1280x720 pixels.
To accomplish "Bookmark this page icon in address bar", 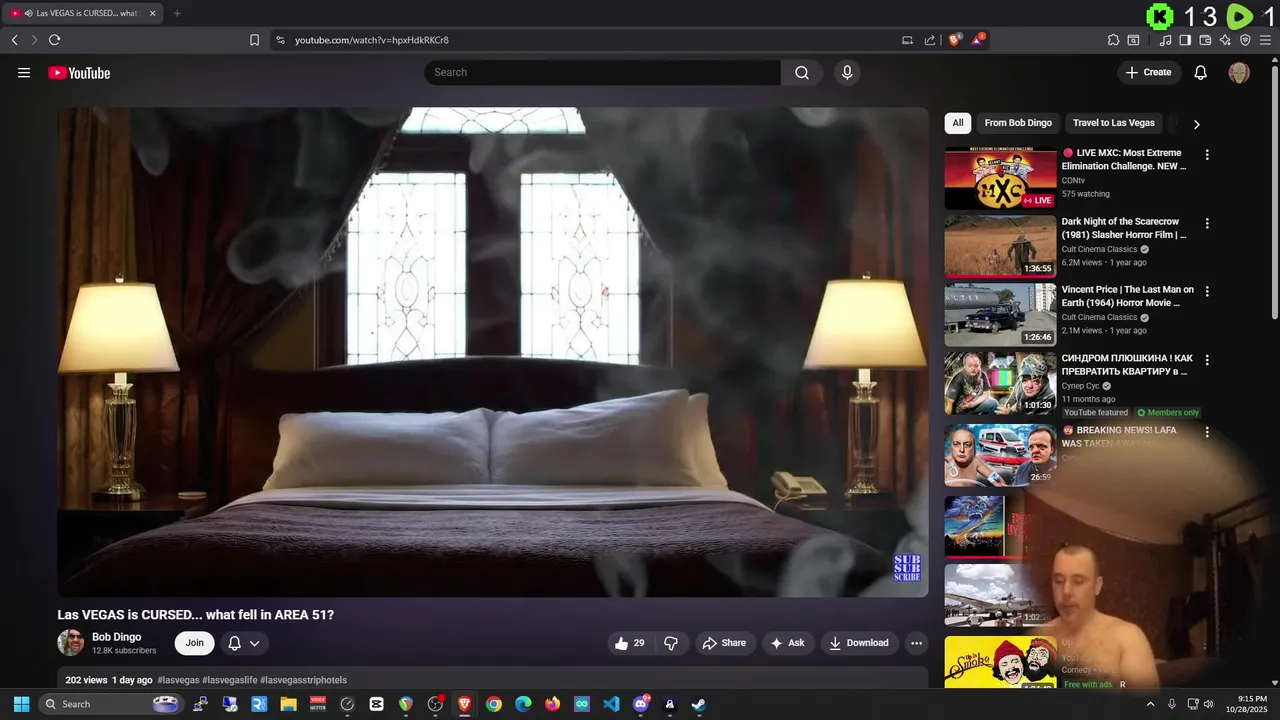I will pyautogui.click(x=254, y=40).
